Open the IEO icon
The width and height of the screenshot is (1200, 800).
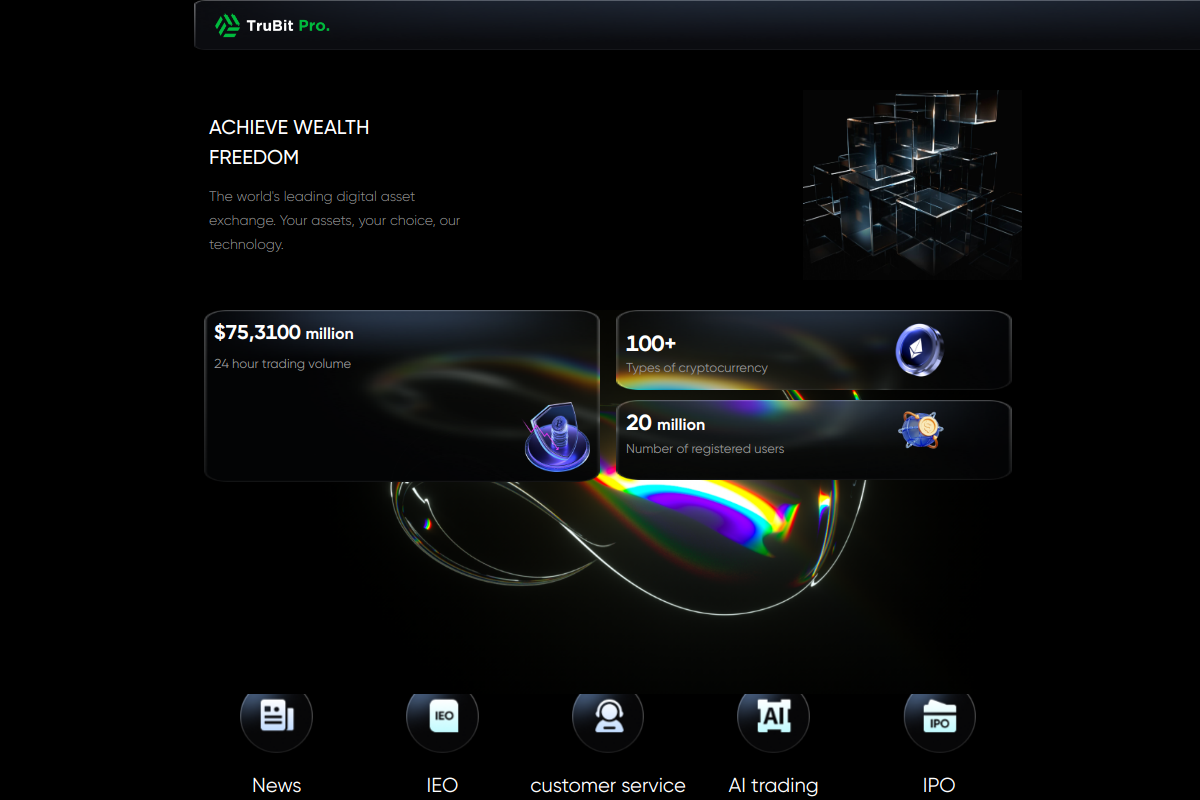(442, 716)
